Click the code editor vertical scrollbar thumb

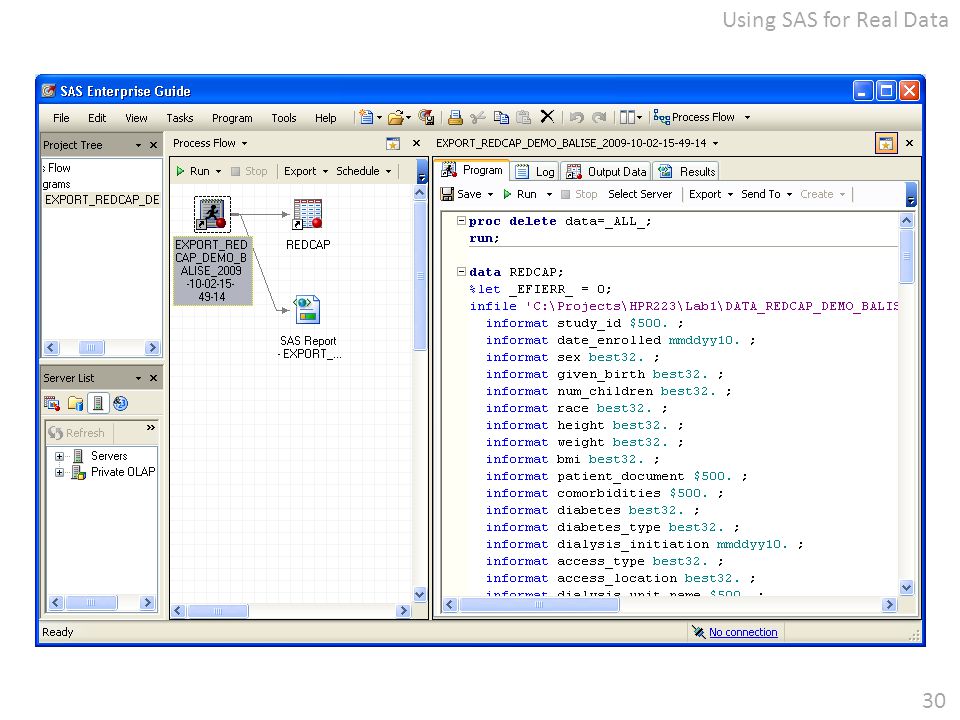[x=907, y=256]
